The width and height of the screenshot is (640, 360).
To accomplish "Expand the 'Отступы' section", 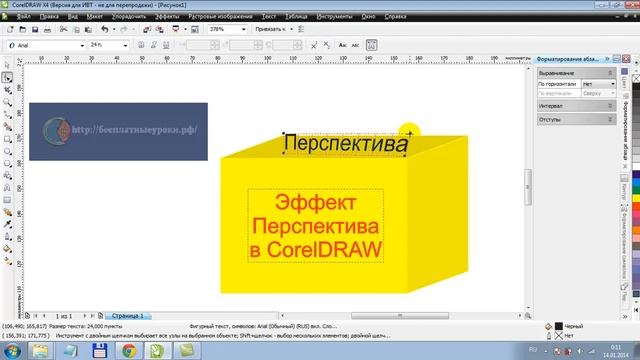I will pos(576,120).
